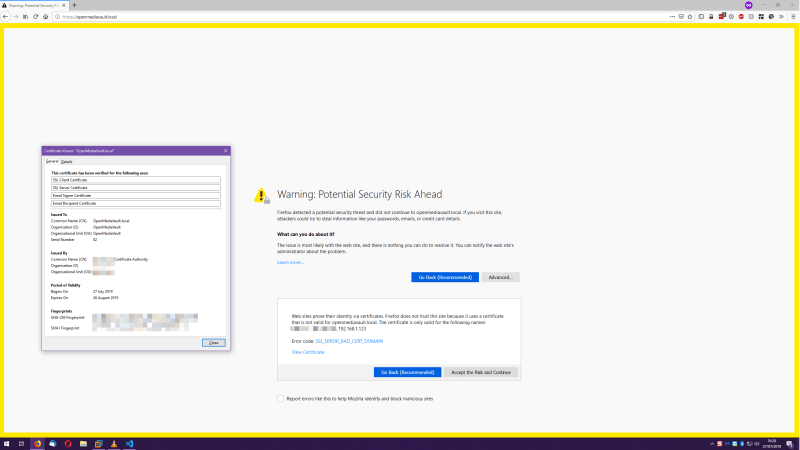Switch to the General tab in Certificate Viewer
Image resolution: width=800 pixels, height=450 pixels.
point(52,161)
